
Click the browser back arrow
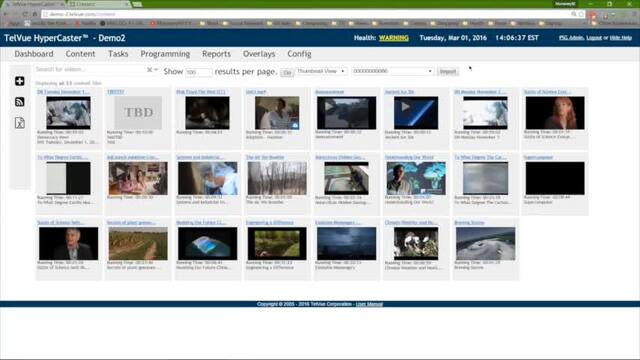pyautogui.click(x=6, y=14)
